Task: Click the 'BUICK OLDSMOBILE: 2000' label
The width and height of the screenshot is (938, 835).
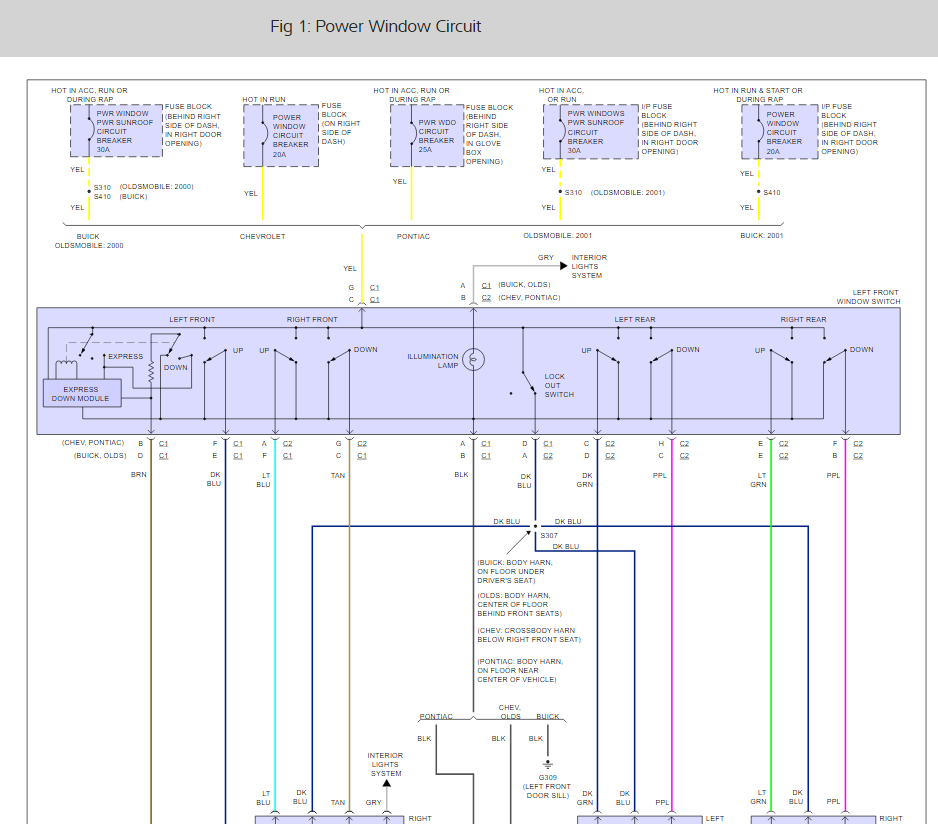Action: click(89, 241)
